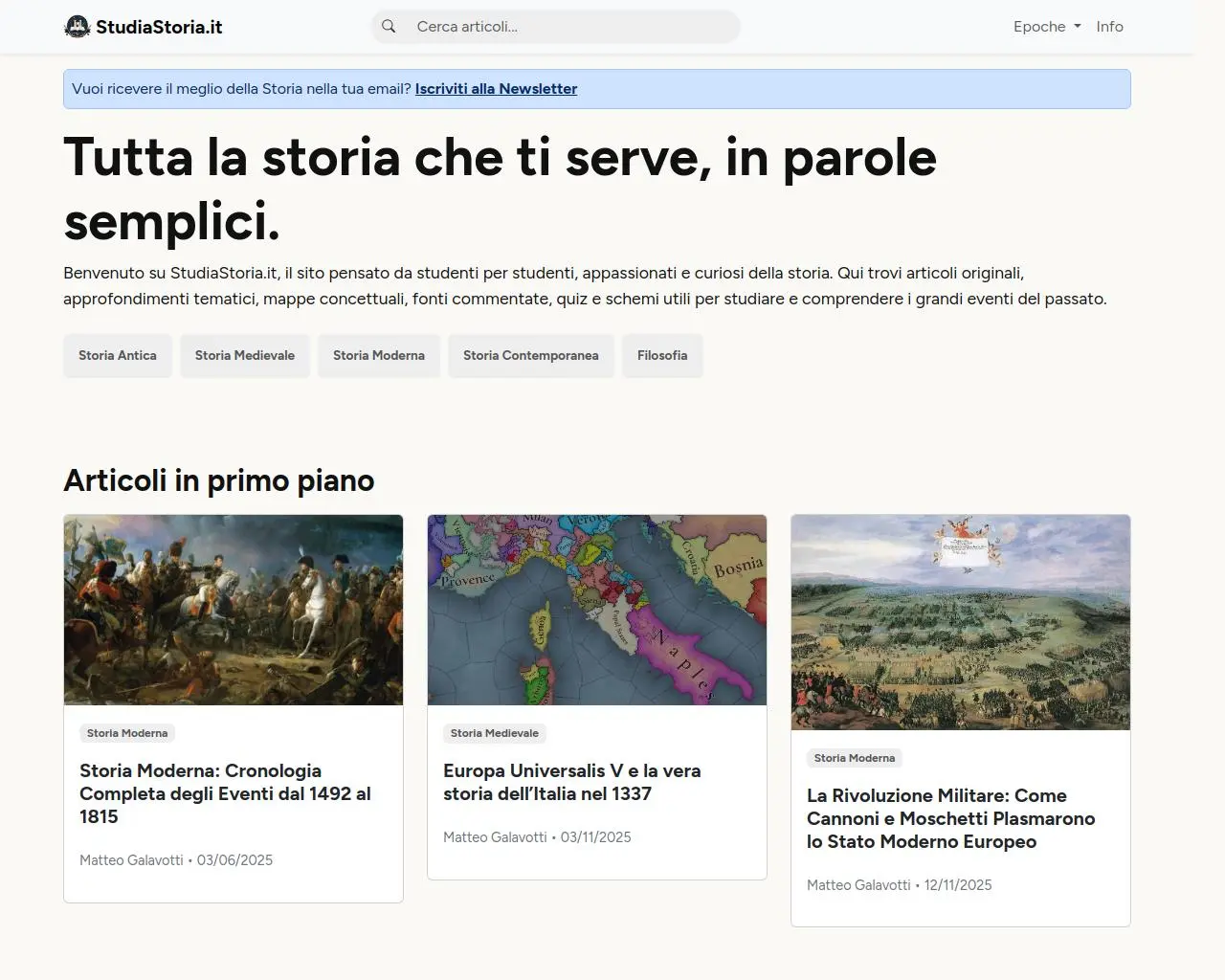Expand the Epoche chevron arrow
The width and height of the screenshot is (1225, 980).
[x=1077, y=26]
